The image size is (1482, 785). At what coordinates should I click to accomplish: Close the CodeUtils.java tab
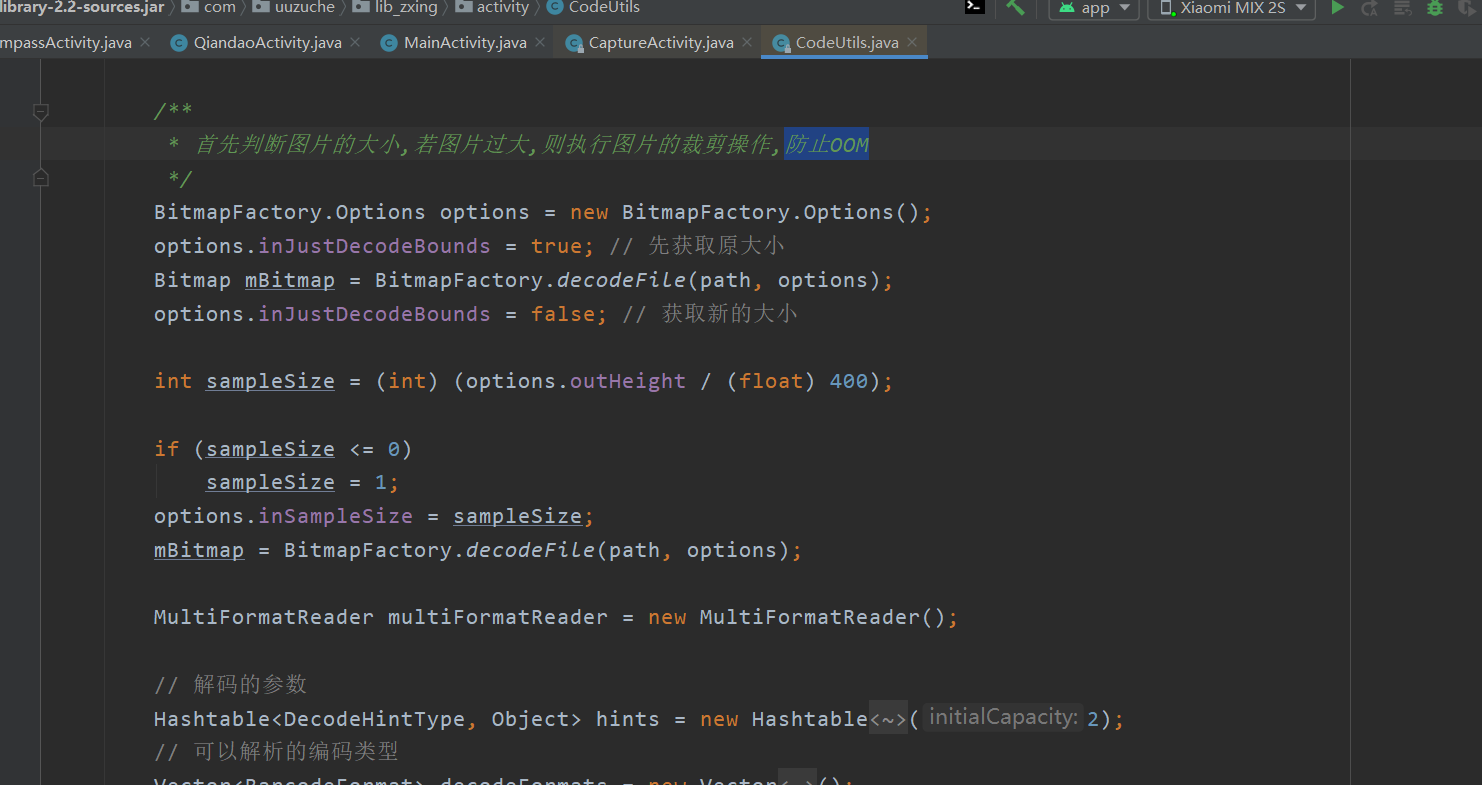pos(912,43)
